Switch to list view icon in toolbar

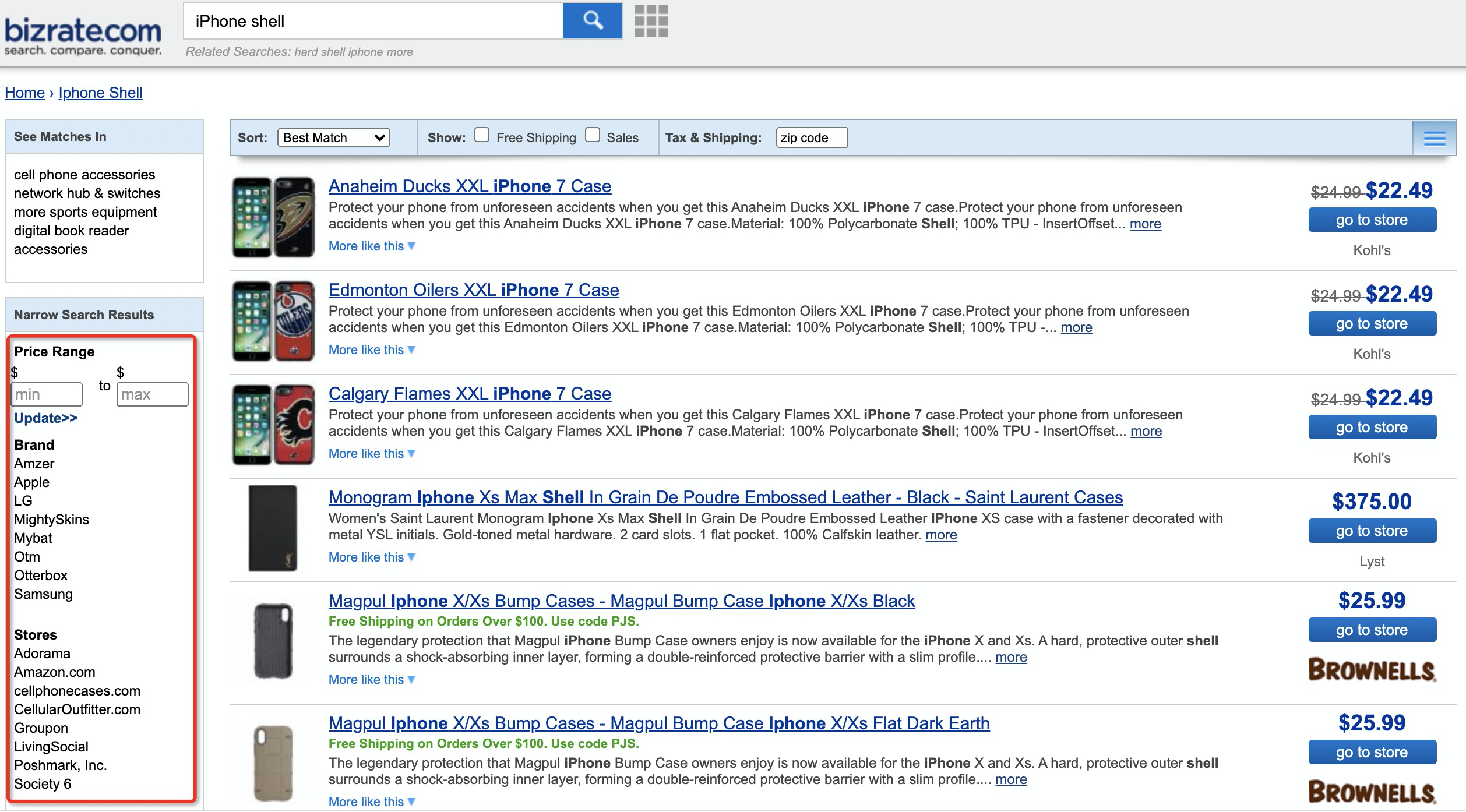(1434, 138)
